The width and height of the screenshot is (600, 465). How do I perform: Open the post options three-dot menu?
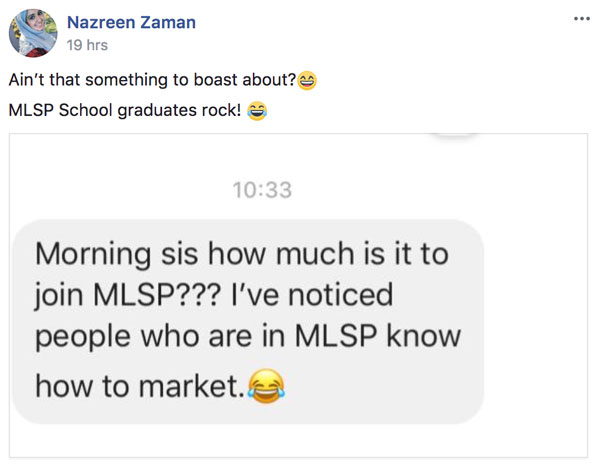coord(582,18)
